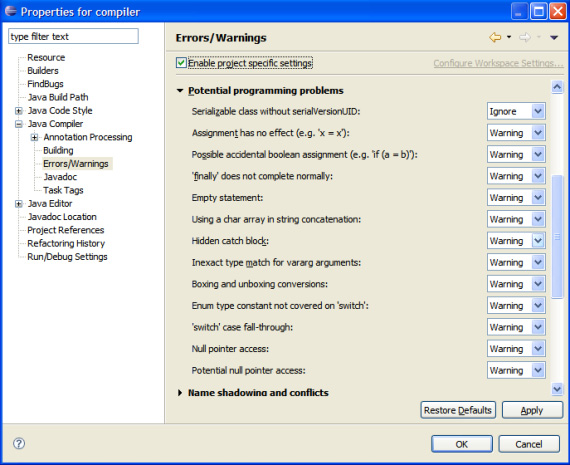
Task: Select Javadoc in the tree
Action: (60, 177)
